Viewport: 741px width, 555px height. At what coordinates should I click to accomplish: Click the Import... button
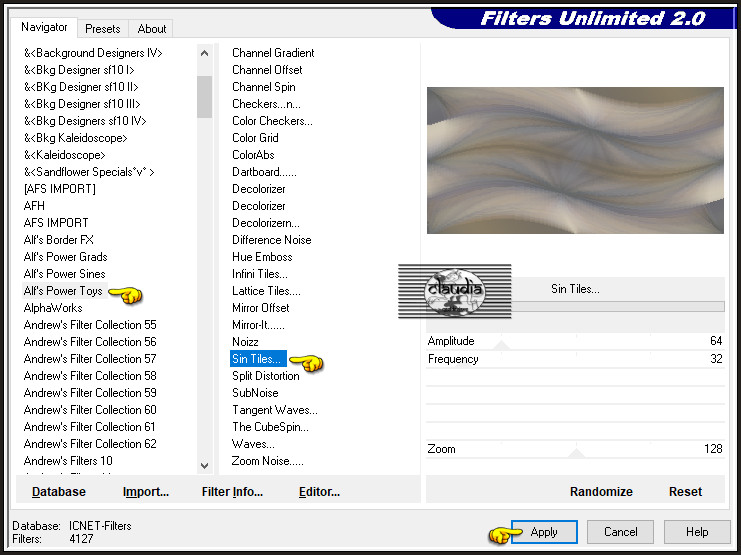pos(146,492)
